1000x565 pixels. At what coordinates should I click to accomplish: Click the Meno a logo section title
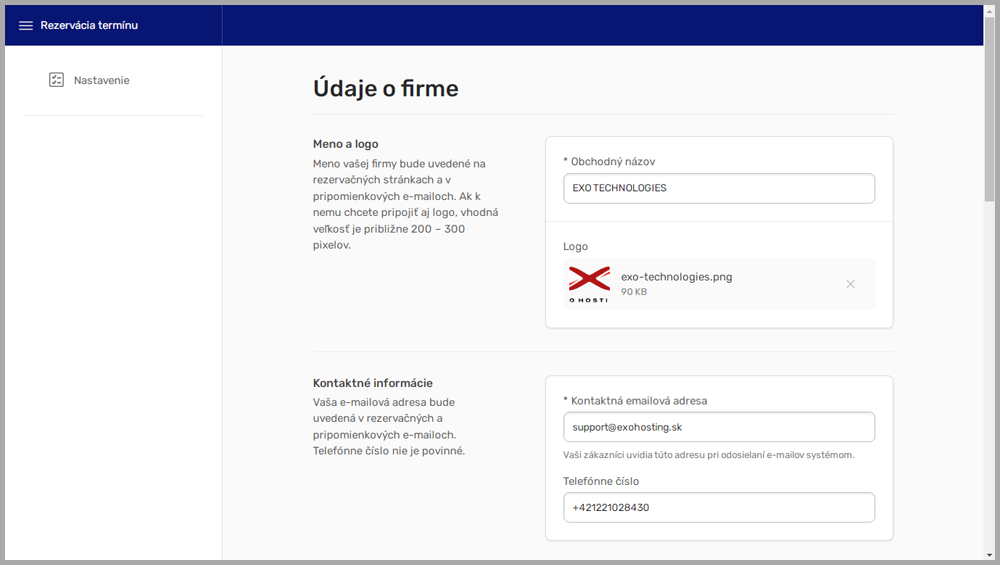coord(345,144)
